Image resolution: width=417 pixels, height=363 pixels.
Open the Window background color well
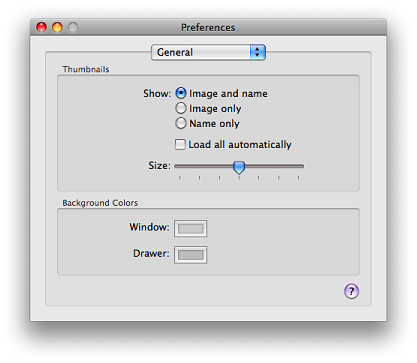(190, 229)
